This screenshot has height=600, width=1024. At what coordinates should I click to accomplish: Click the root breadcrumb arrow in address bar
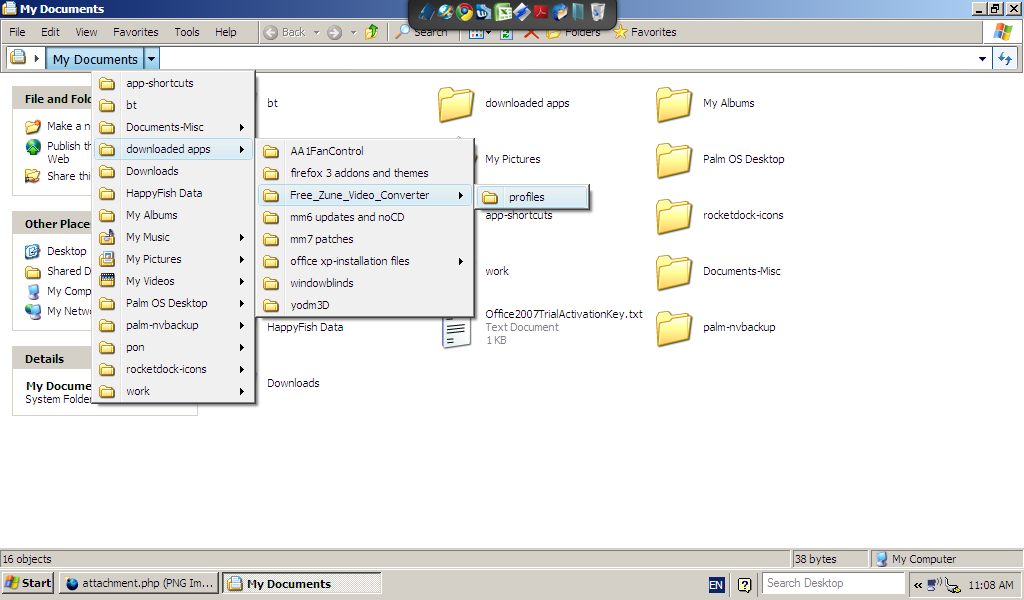37,59
